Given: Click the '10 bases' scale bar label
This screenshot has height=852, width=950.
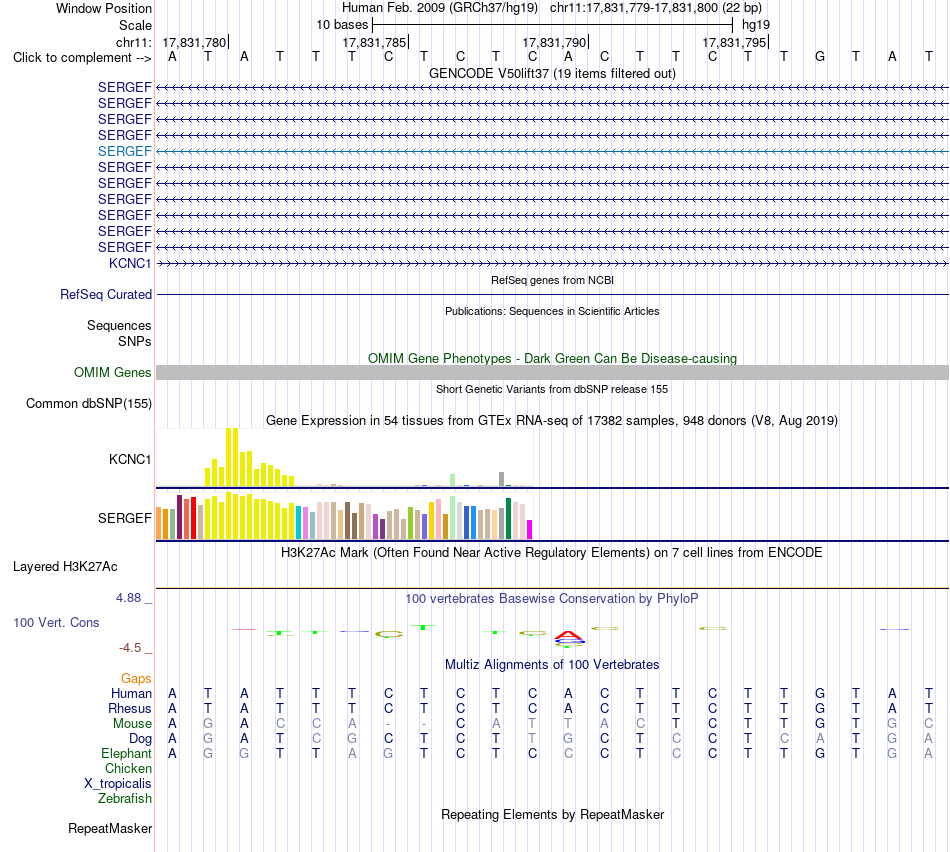Looking at the screenshot, I should (342, 25).
